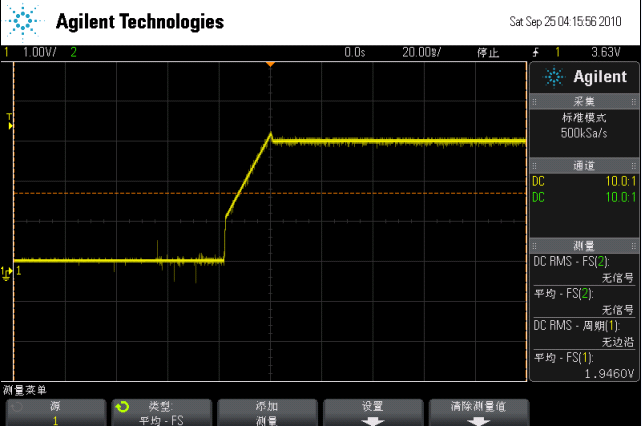Click the down arrow on 设置 softkey
Screen dimensions: 642x426
click(x=373, y=422)
